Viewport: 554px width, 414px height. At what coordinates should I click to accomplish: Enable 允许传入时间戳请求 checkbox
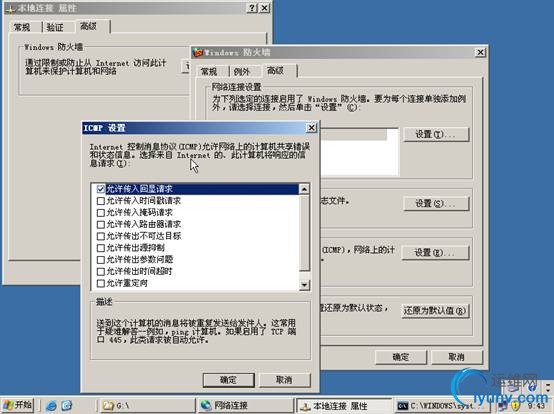pyautogui.click(x=101, y=201)
